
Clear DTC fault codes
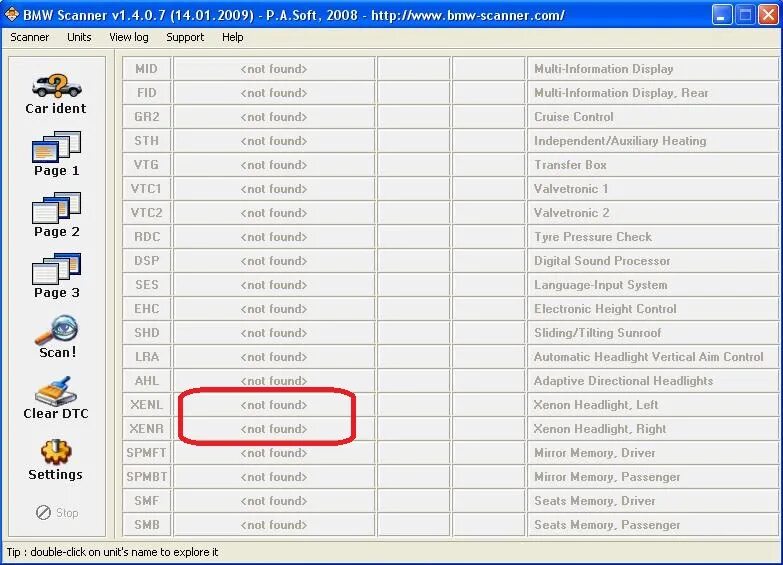56,398
